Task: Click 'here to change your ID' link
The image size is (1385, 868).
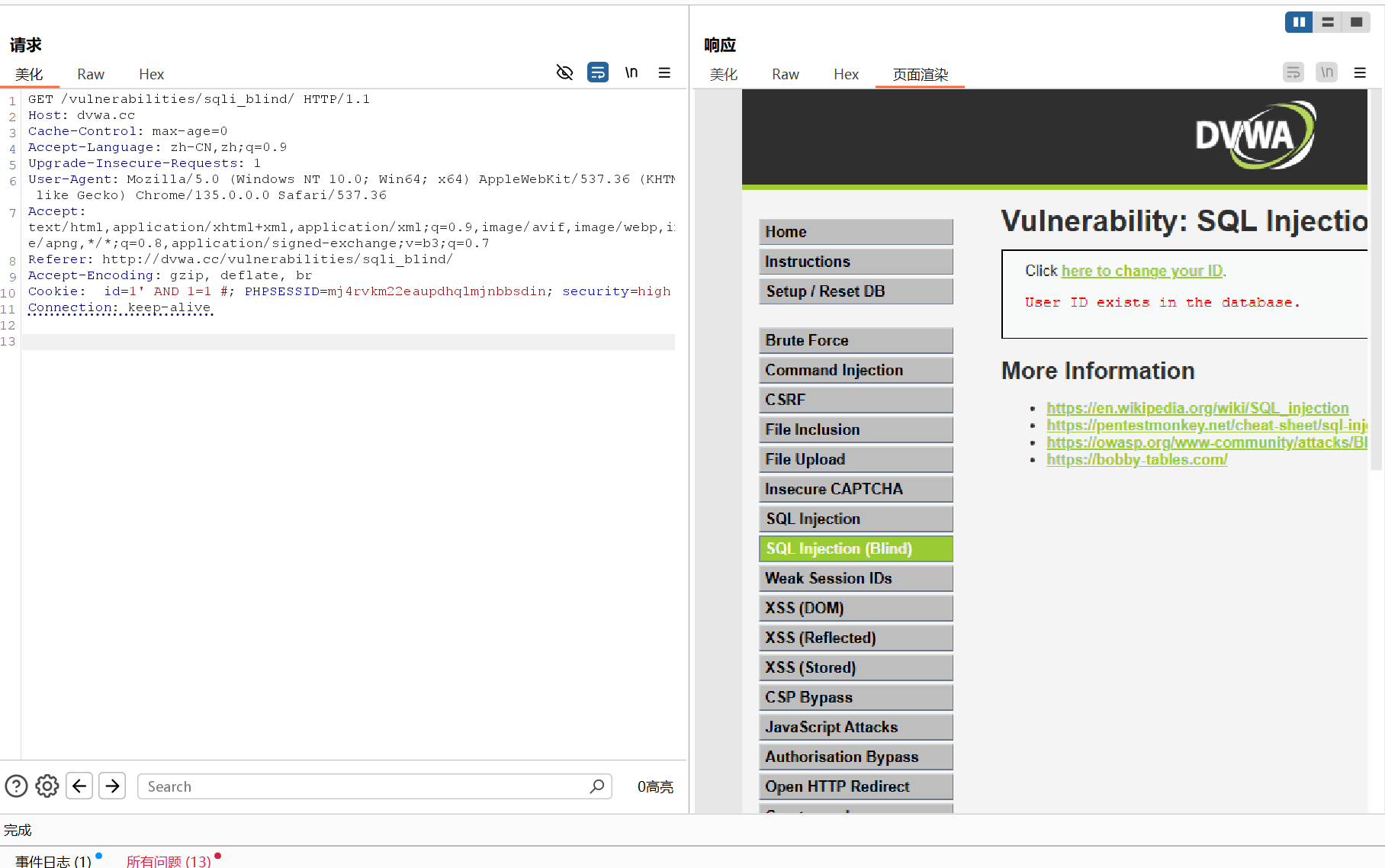Action: (1142, 271)
